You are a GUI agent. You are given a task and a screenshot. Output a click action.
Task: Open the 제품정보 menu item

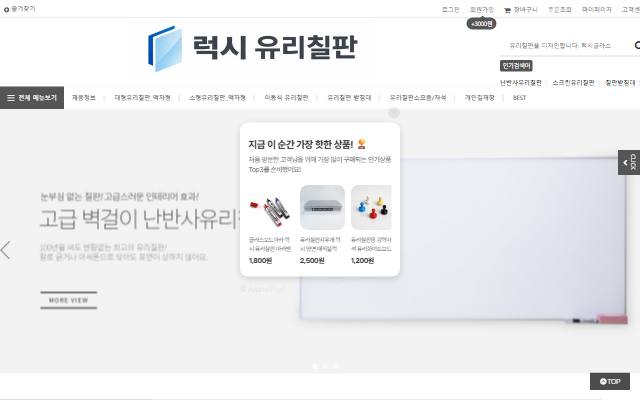coord(84,98)
